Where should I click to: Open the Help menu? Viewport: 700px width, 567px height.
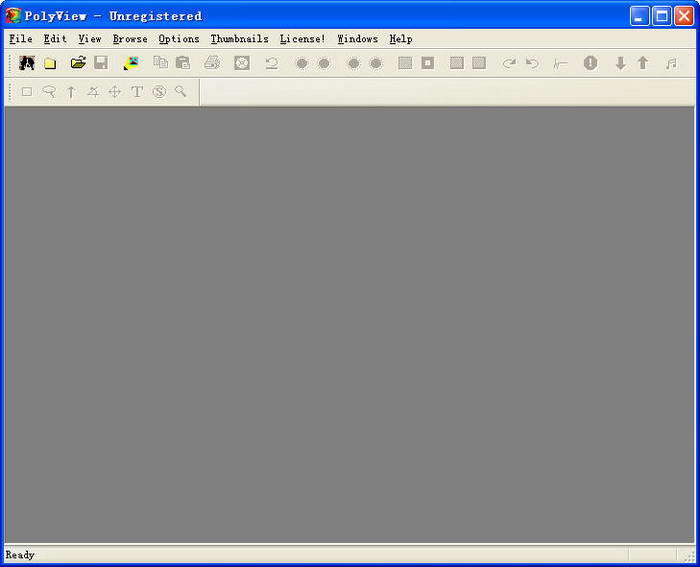pyautogui.click(x=401, y=39)
